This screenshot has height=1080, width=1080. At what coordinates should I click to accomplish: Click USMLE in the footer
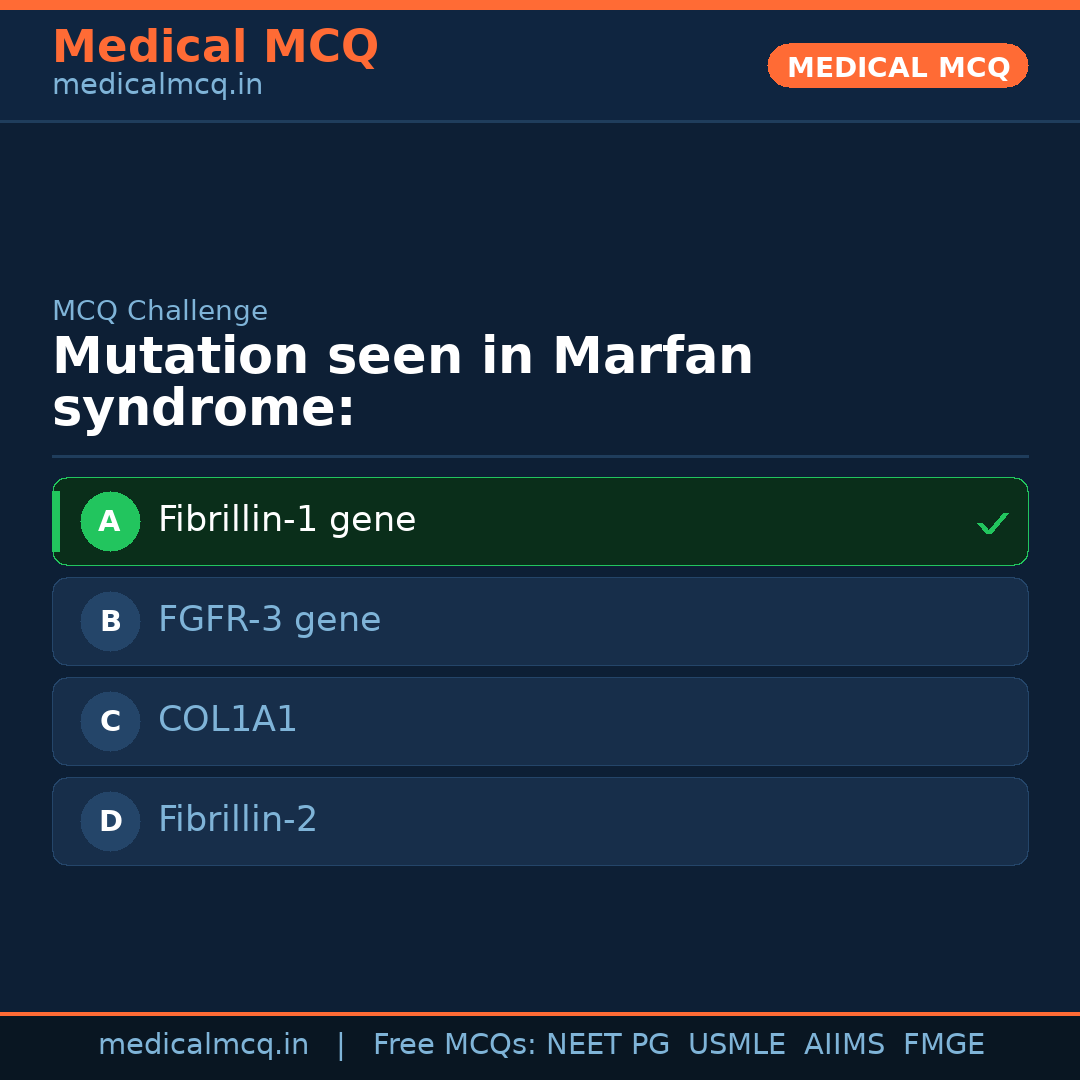click(x=736, y=1045)
